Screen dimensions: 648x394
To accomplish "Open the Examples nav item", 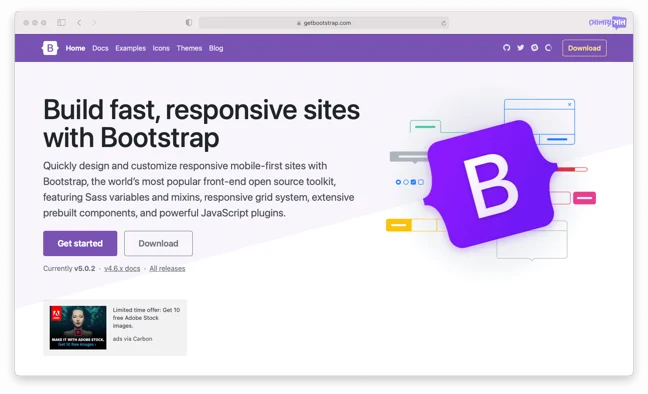I will (x=131, y=48).
